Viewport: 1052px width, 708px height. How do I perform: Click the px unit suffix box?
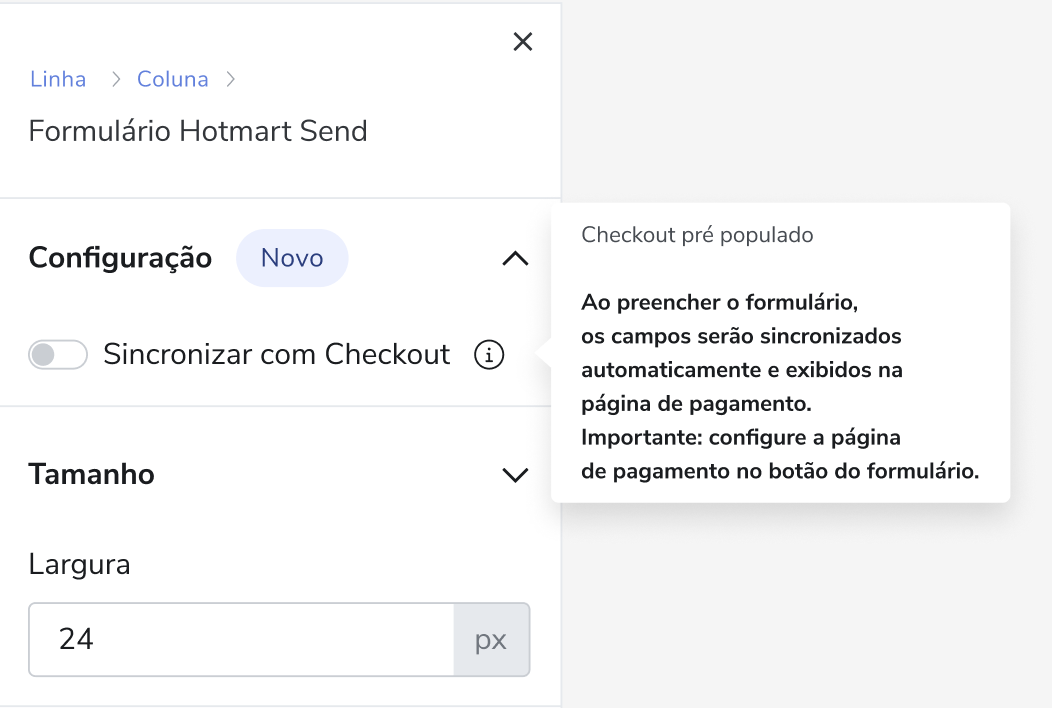(491, 640)
